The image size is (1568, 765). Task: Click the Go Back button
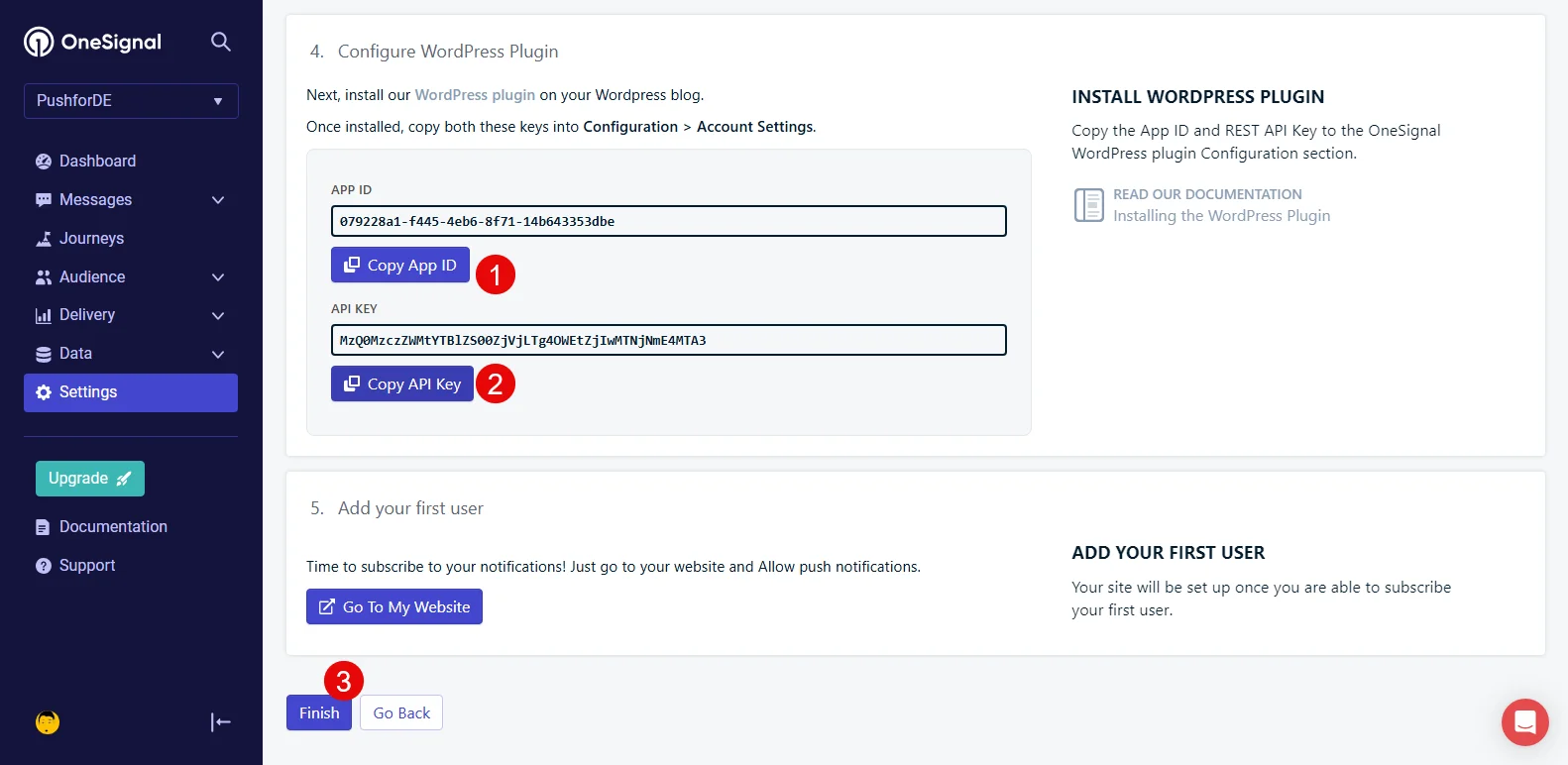pyautogui.click(x=401, y=713)
